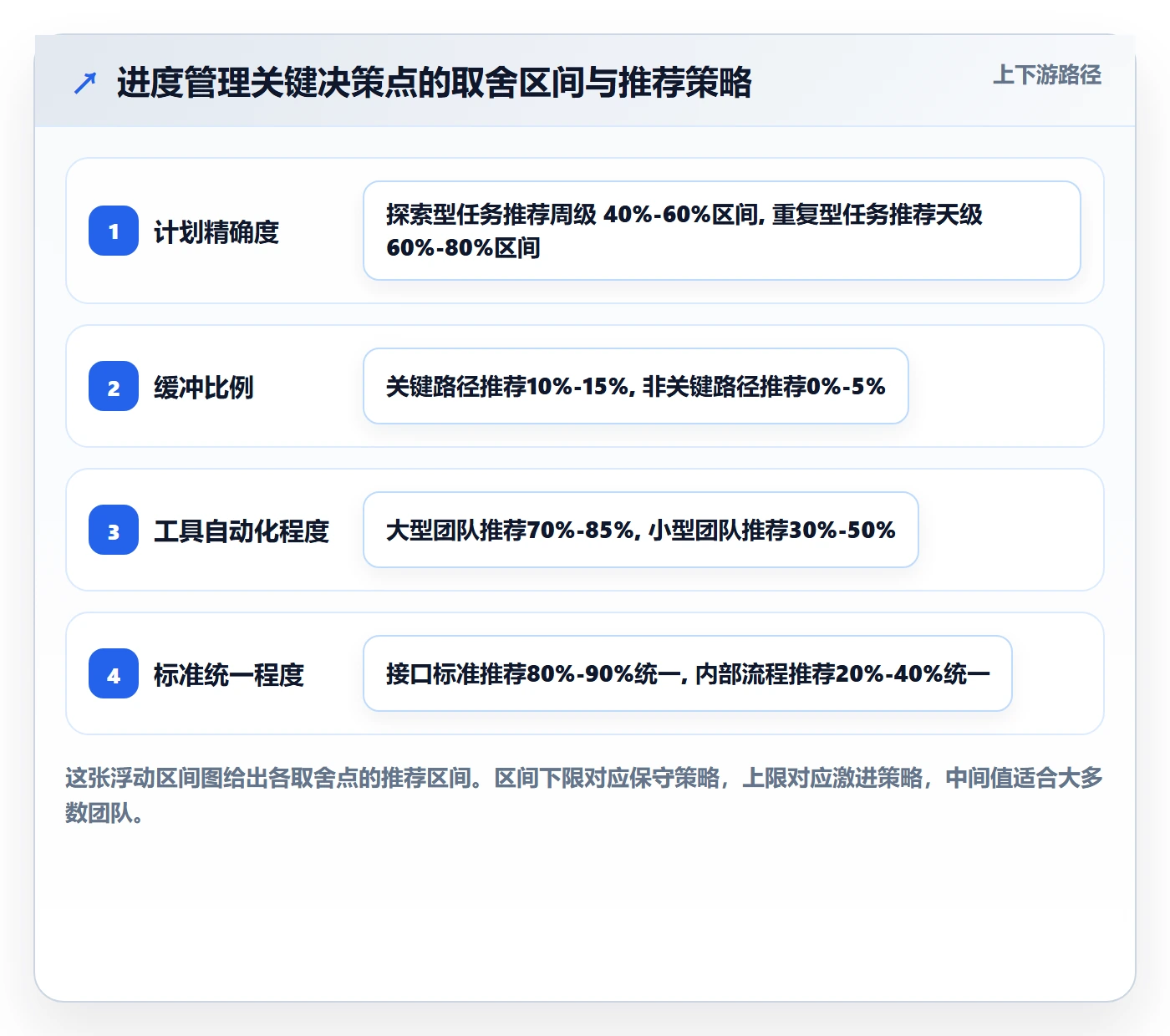Screen dimensions: 1170x1036
Task: Click the box with 接口标准推荐80%-90%统一
Action: (688, 673)
